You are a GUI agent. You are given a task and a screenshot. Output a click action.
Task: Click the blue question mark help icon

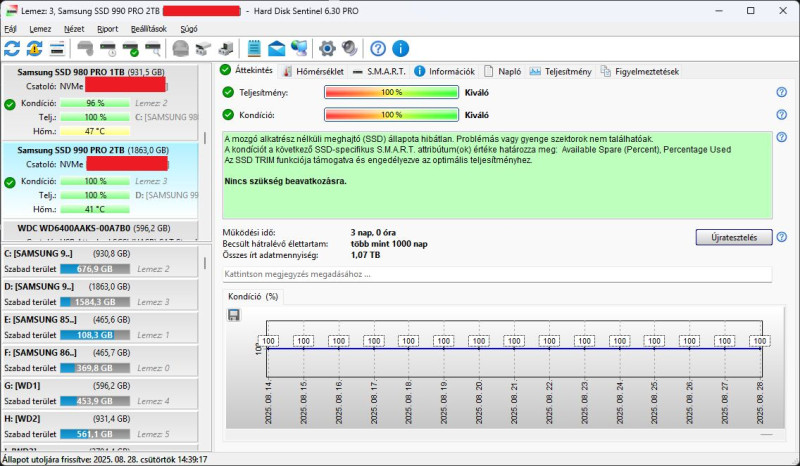378,48
